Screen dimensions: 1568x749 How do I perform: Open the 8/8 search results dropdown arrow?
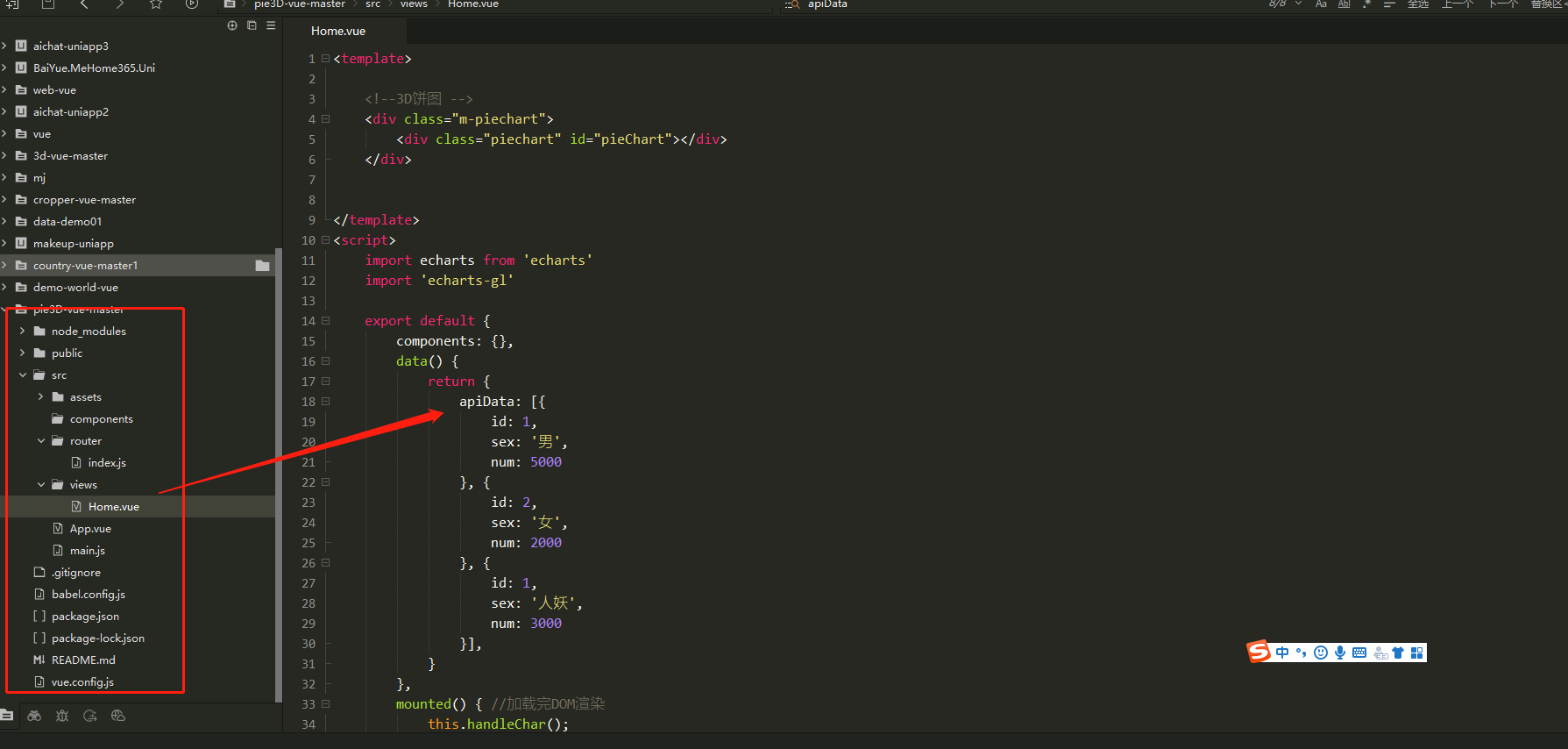tap(1298, 4)
